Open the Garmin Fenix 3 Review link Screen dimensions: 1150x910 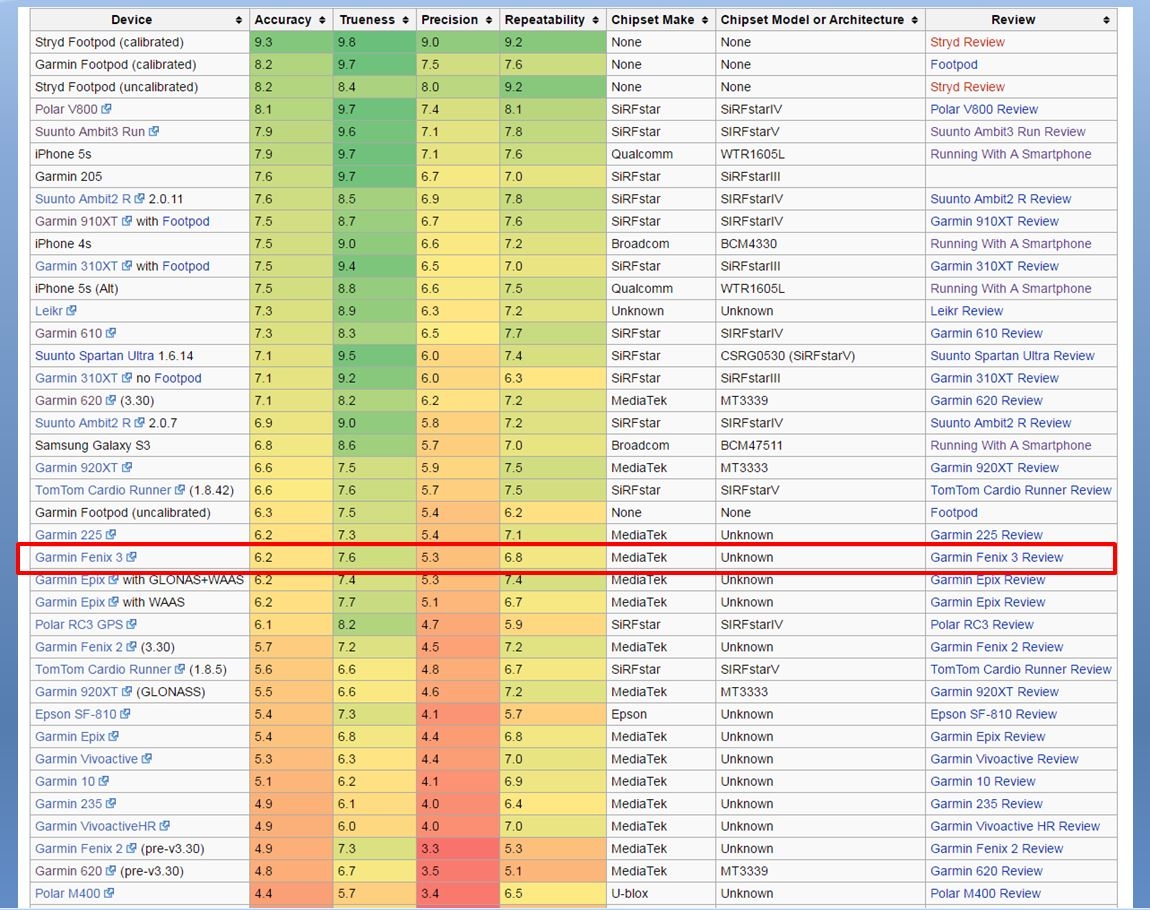coord(996,557)
